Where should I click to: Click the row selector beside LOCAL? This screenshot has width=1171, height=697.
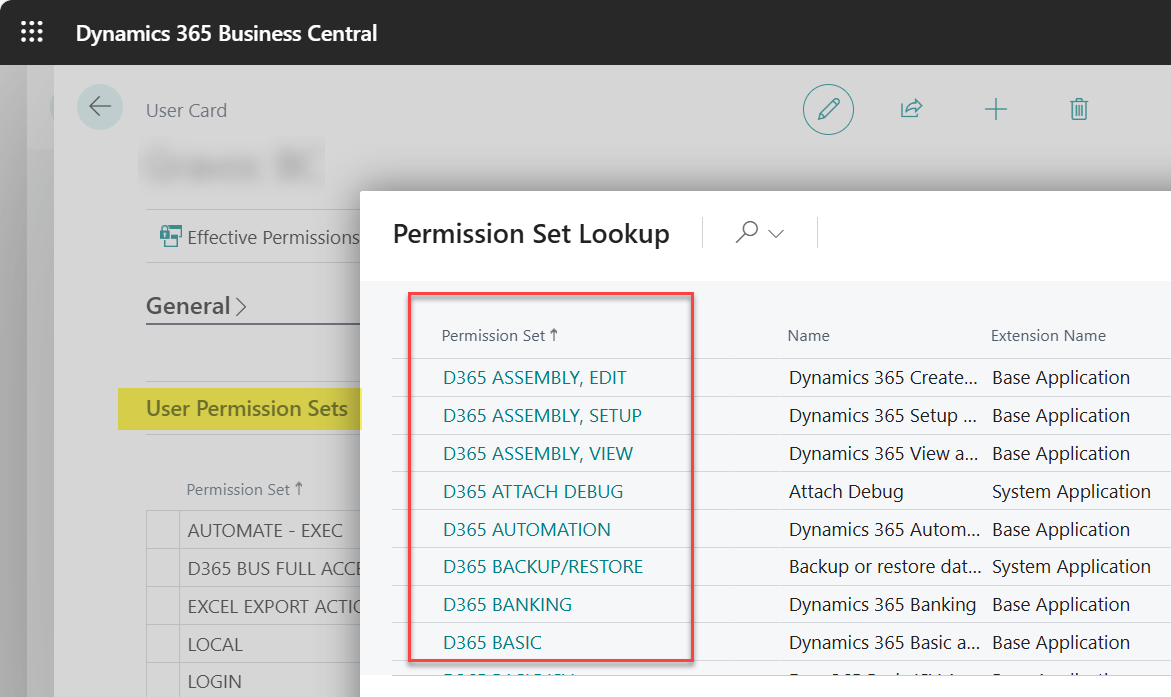pos(163,644)
